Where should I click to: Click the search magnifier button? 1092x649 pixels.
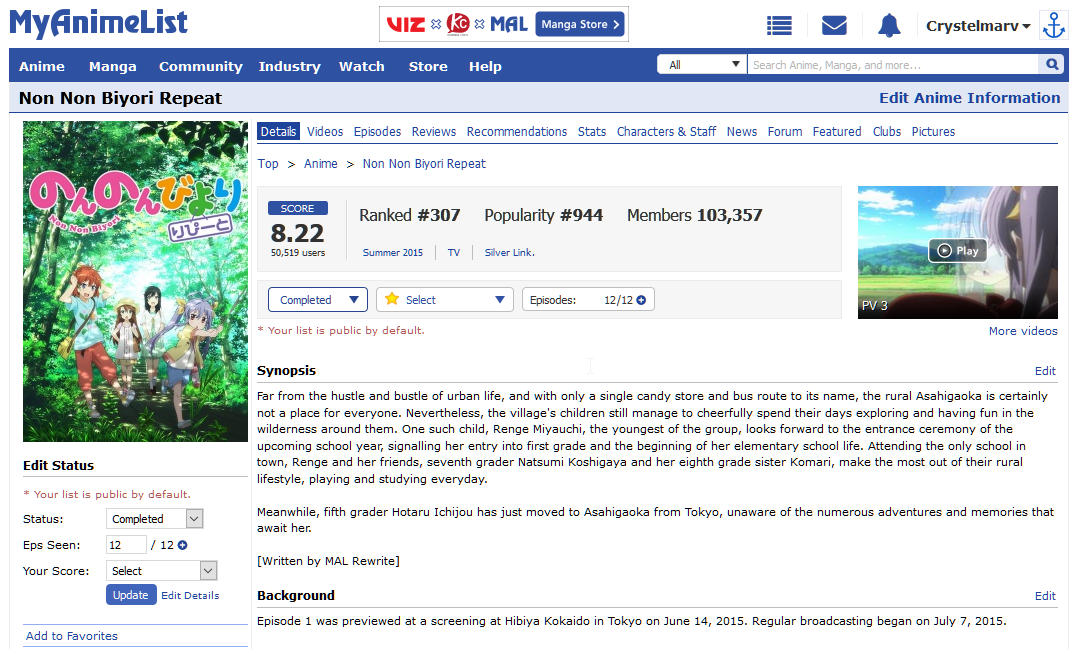point(1052,65)
